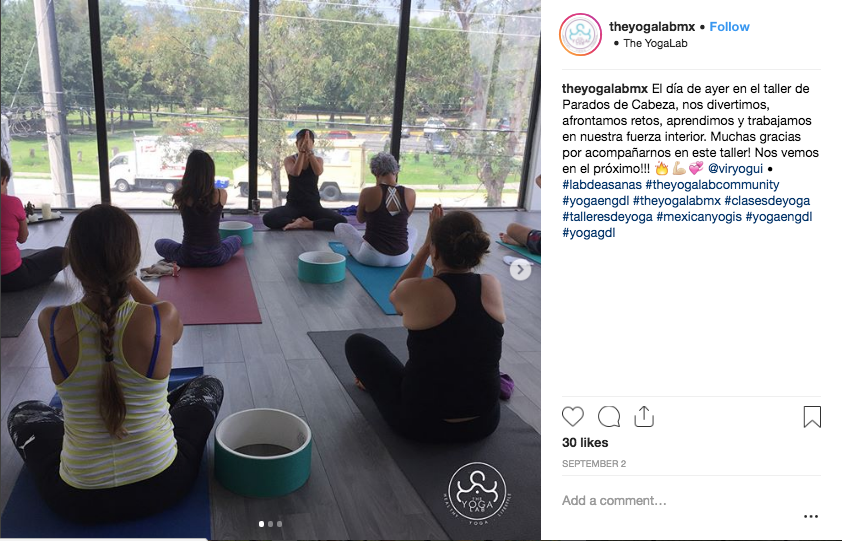
Task: Like the post with the heart icon
Action: point(572,417)
